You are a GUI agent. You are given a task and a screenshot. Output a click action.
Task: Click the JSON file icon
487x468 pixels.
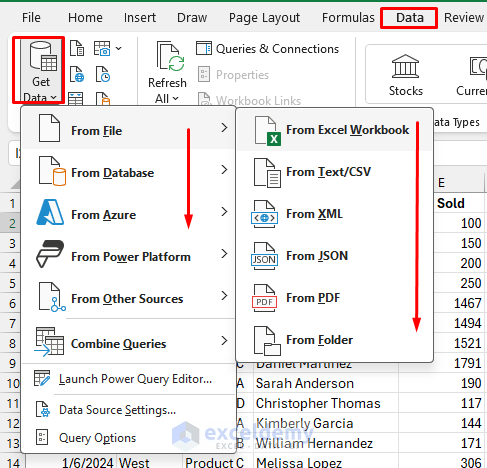264,256
